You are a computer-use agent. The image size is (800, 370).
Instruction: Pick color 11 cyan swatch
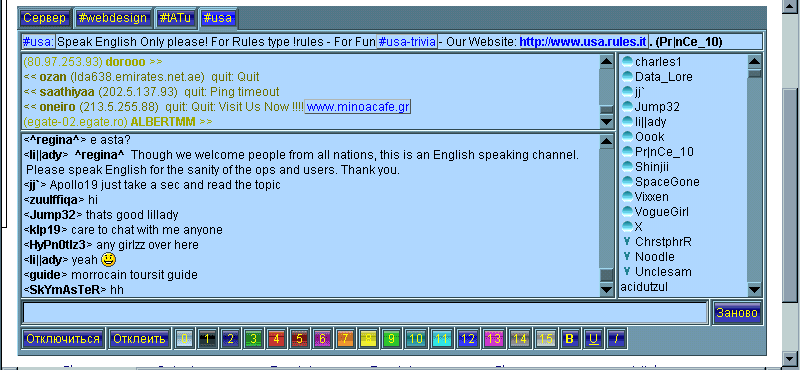[x=442, y=339]
